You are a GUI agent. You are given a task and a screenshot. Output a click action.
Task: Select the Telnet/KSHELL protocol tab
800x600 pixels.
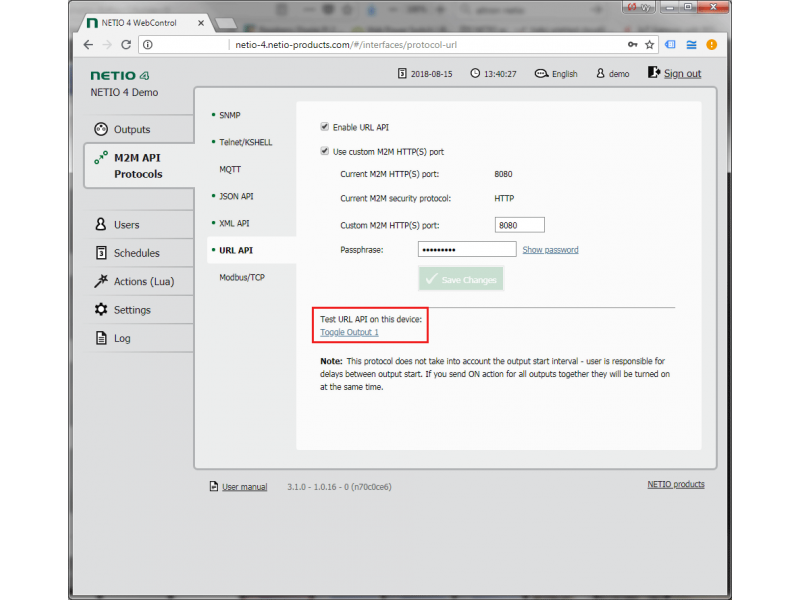245,142
